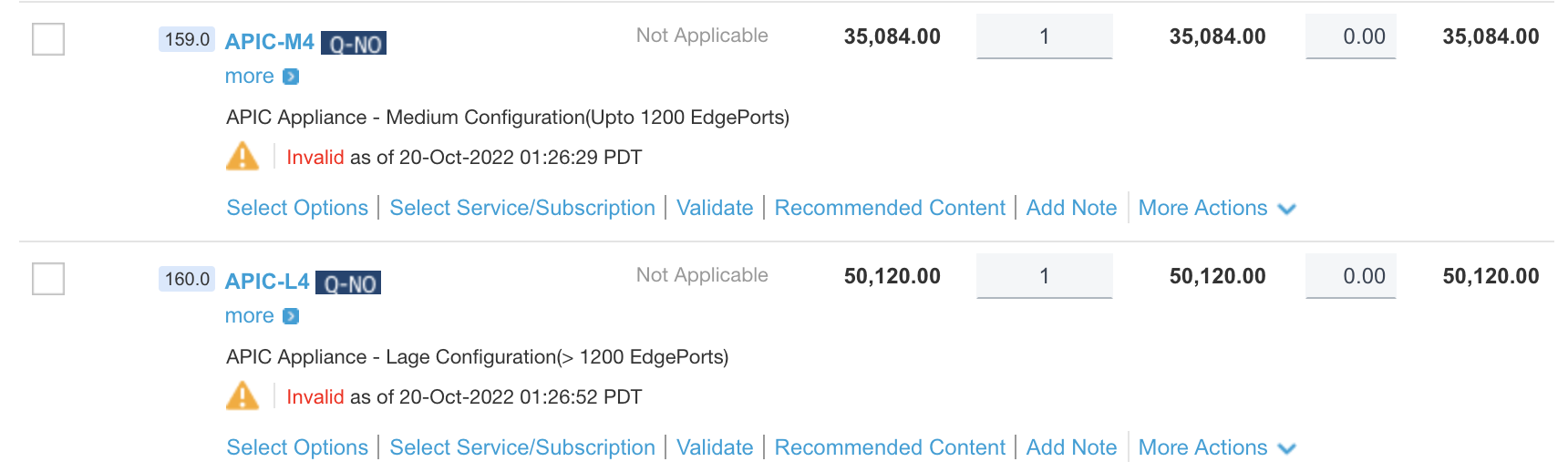Check the box for APIC-L4 line
Viewport: 1568px width, 472px height.
(x=48, y=279)
